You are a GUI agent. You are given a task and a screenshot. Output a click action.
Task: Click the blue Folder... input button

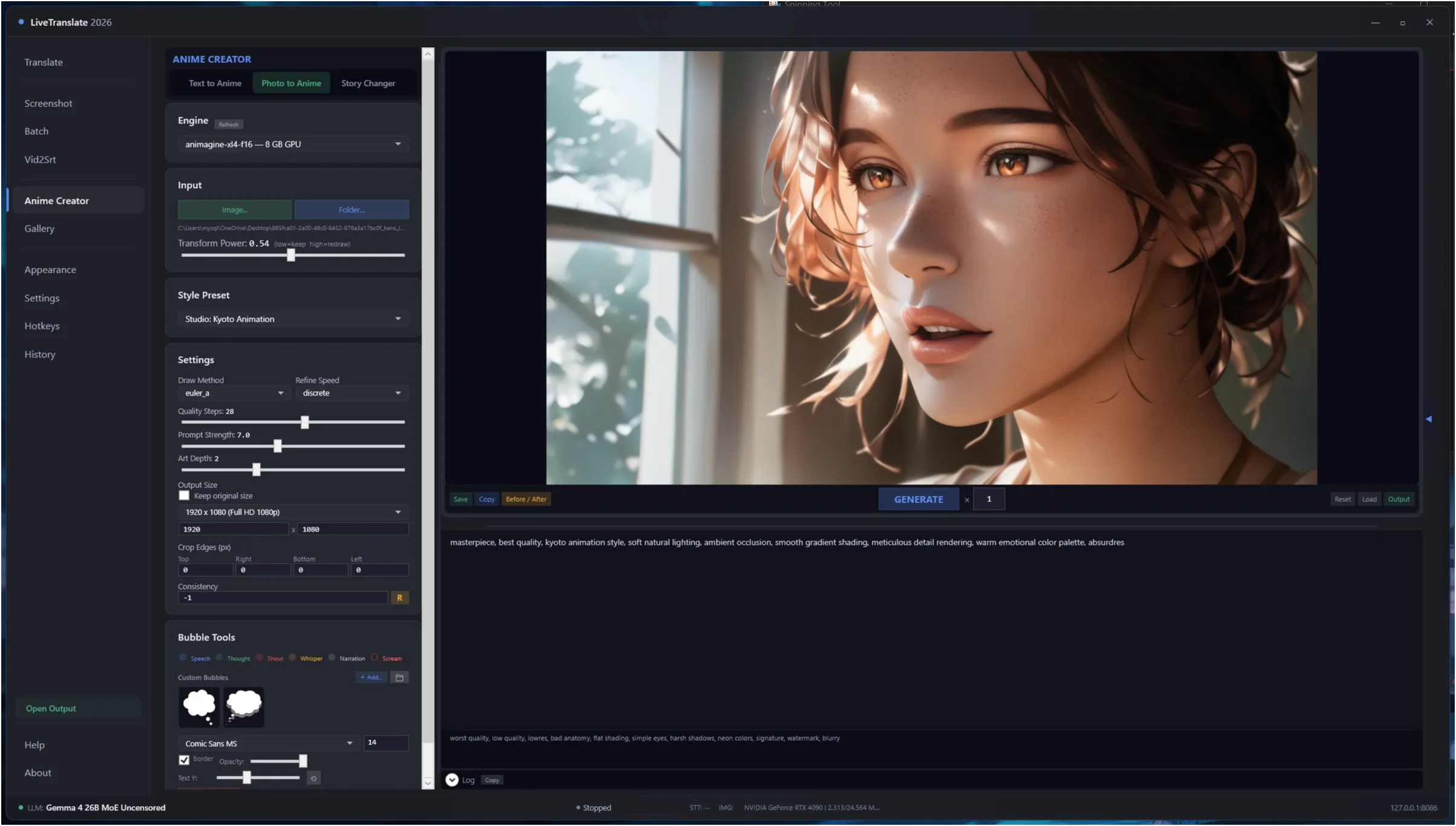point(351,210)
